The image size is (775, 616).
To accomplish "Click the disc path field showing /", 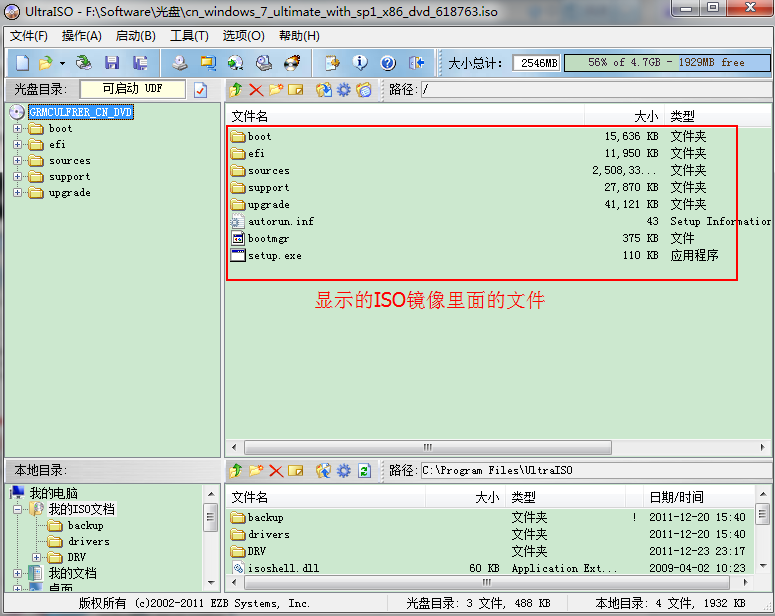I will pos(596,89).
